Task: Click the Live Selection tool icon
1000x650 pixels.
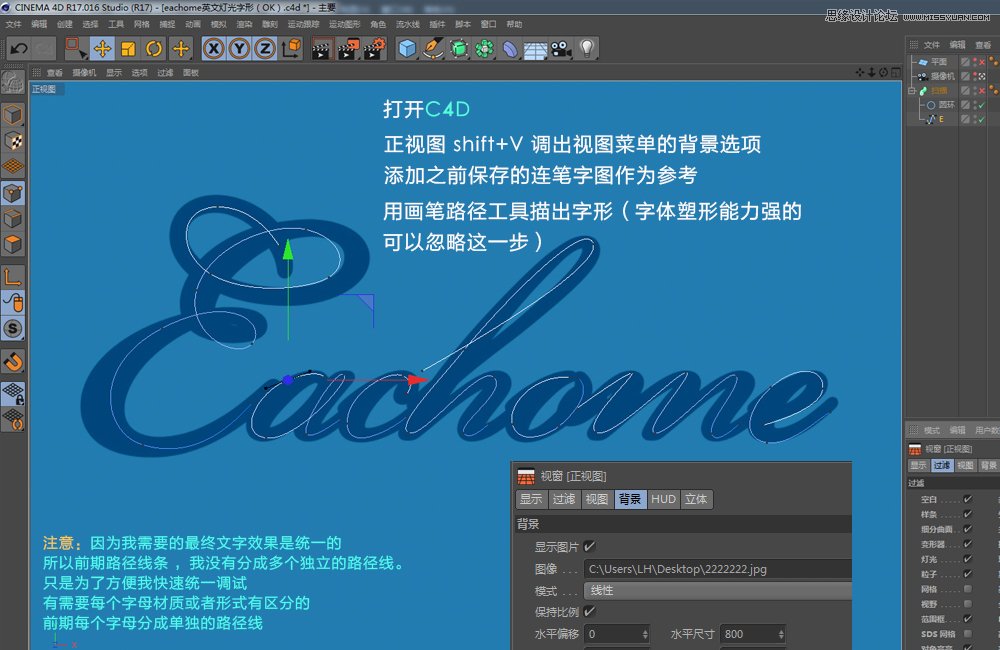Action: coord(72,48)
